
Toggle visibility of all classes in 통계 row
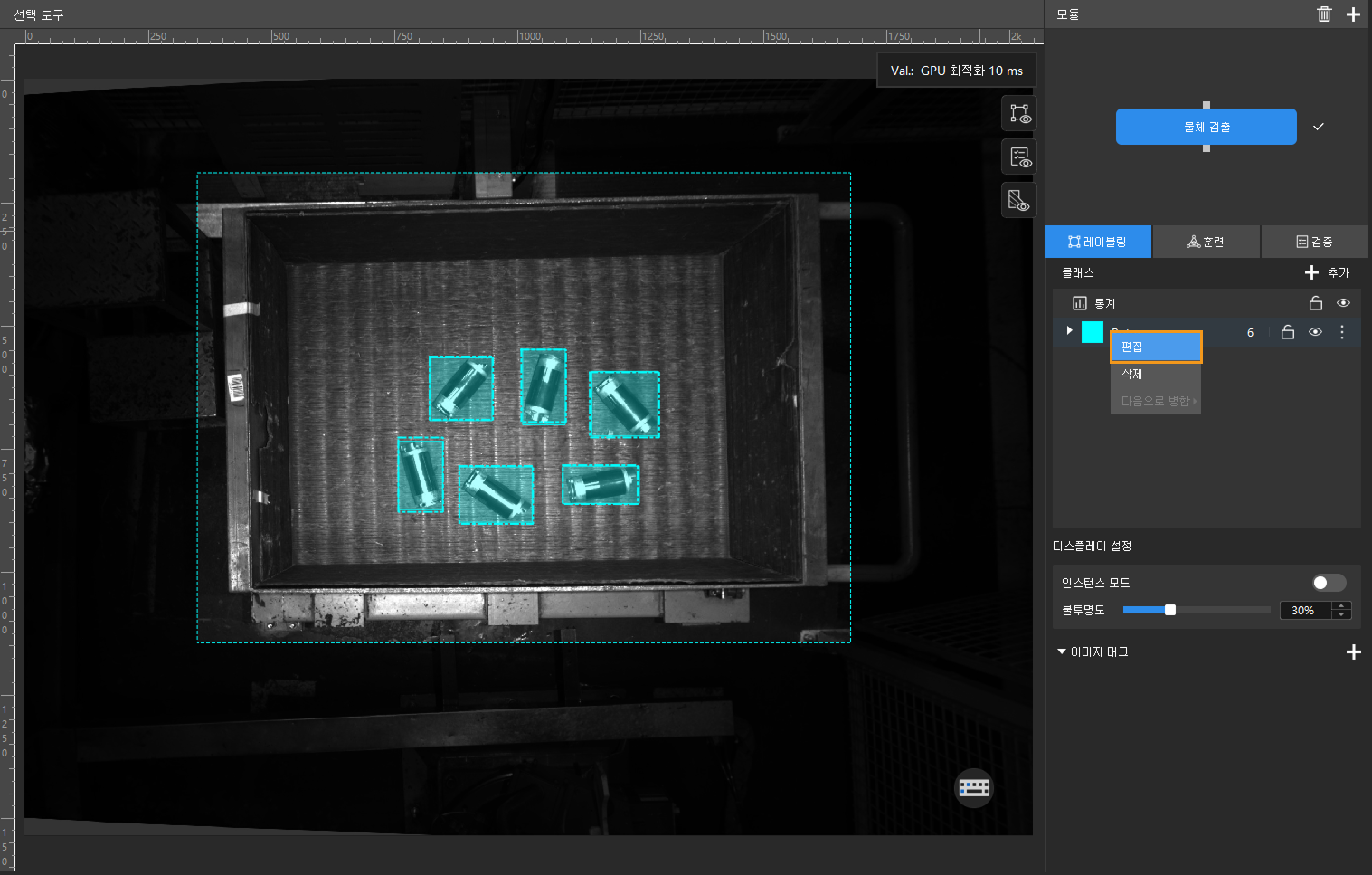click(1343, 303)
